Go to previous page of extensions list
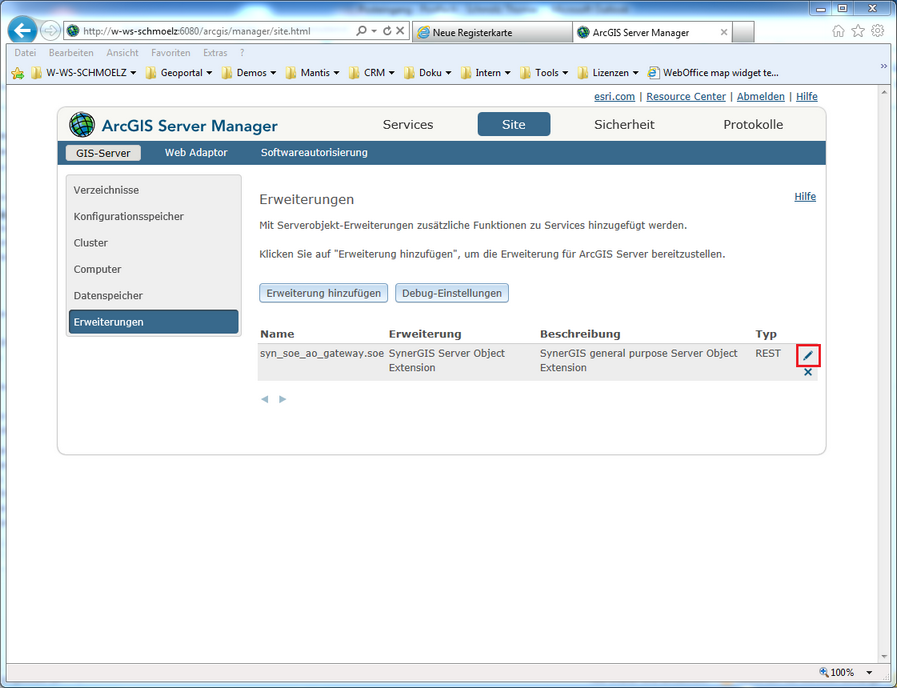The width and height of the screenshot is (897, 688). pyautogui.click(x=264, y=399)
